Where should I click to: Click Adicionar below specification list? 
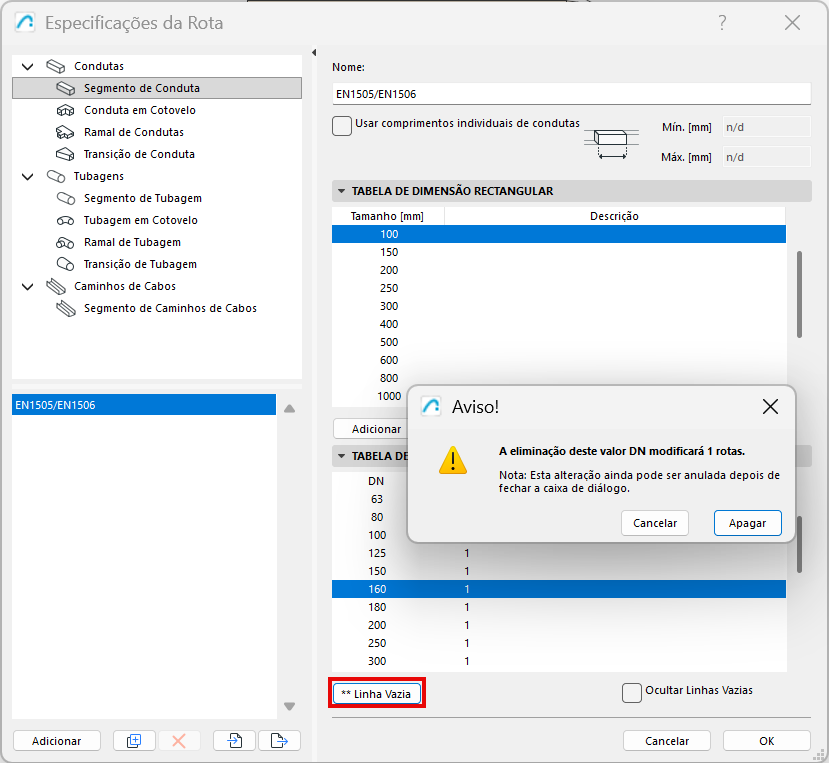[57, 741]
